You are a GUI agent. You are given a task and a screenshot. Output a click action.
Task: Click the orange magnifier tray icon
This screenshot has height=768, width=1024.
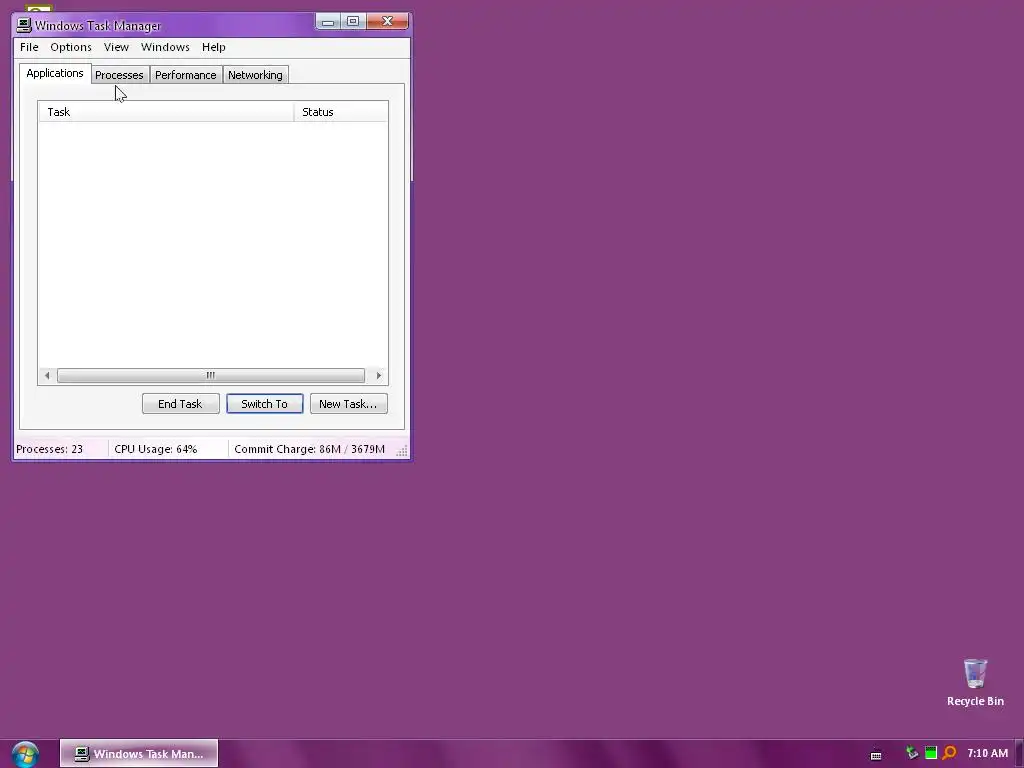(949, 753)
